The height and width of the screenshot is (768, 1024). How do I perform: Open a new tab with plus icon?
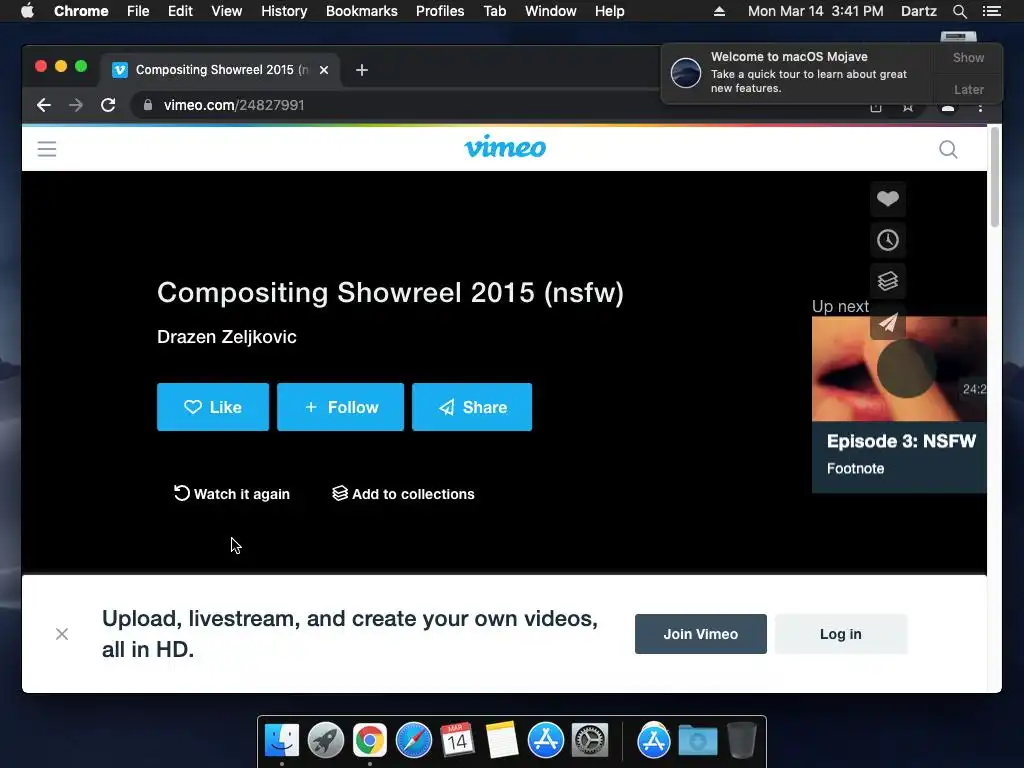pyautogui.click(x=362, y=70)
